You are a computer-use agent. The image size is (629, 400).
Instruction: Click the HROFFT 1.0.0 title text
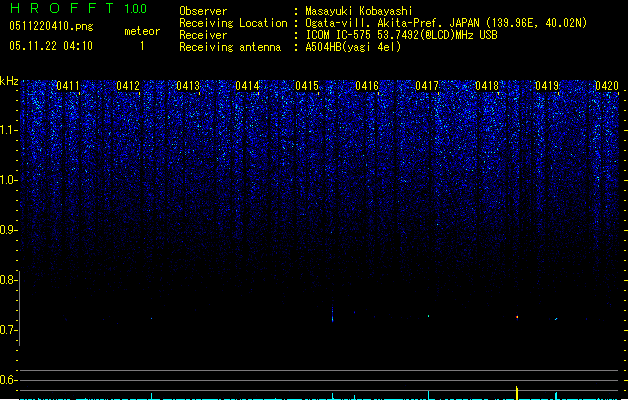pos(78,8)
